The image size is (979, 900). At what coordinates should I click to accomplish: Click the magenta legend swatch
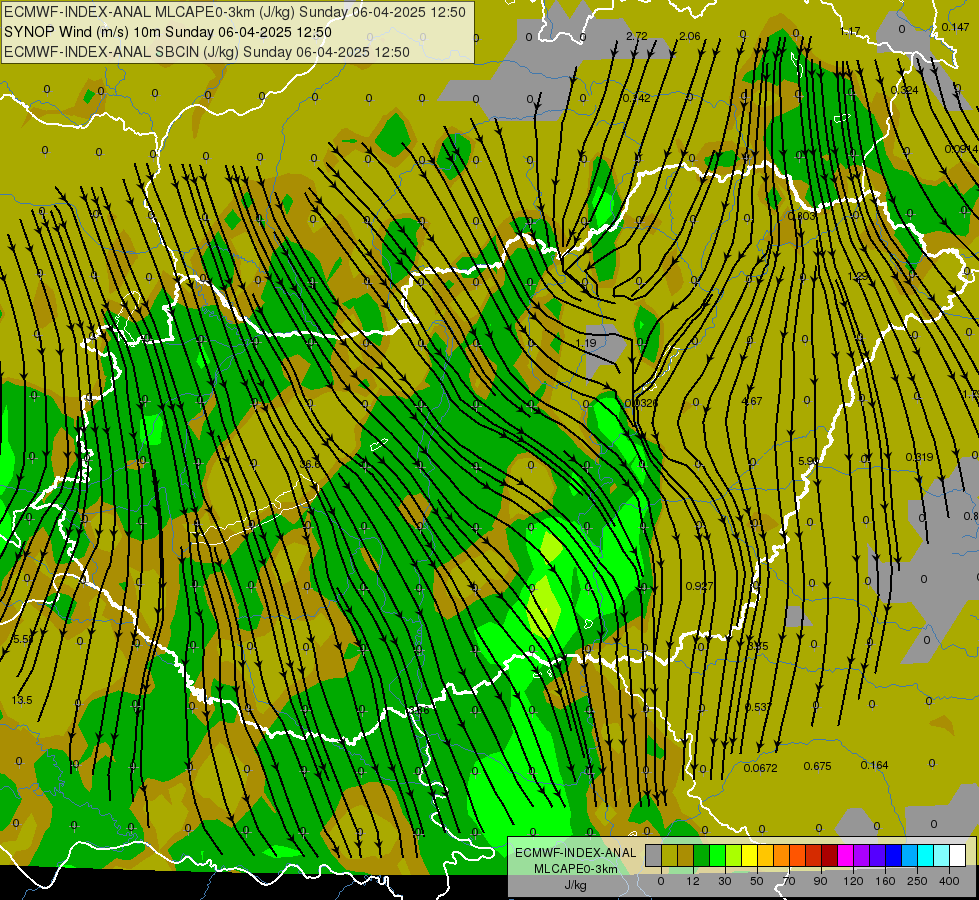click(845, 856)
